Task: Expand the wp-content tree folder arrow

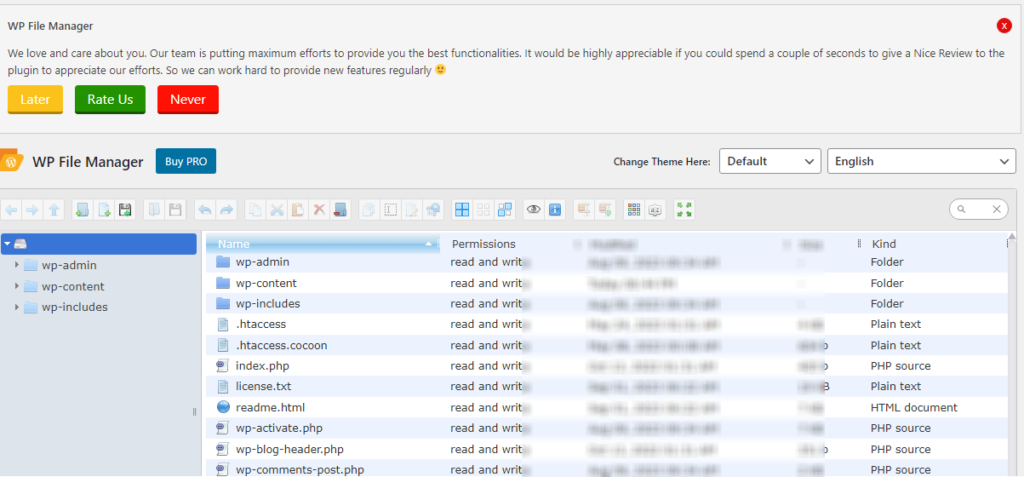Action: coord(17,287)
